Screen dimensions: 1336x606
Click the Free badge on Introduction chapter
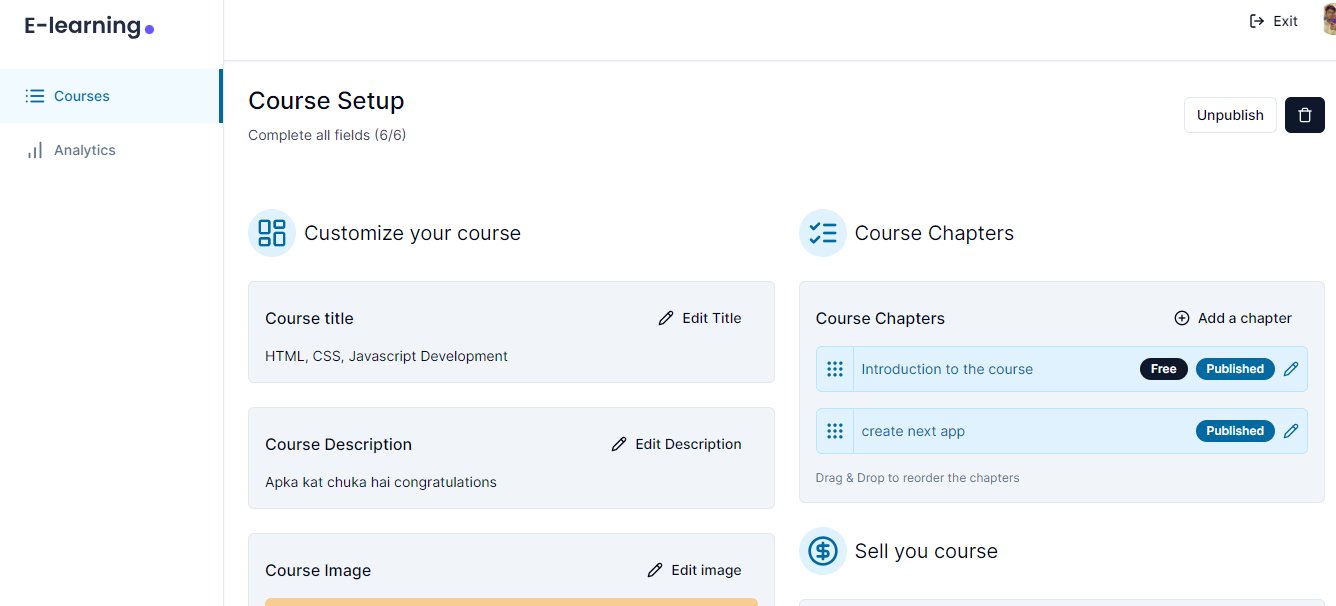click(x=1164, y=369)
